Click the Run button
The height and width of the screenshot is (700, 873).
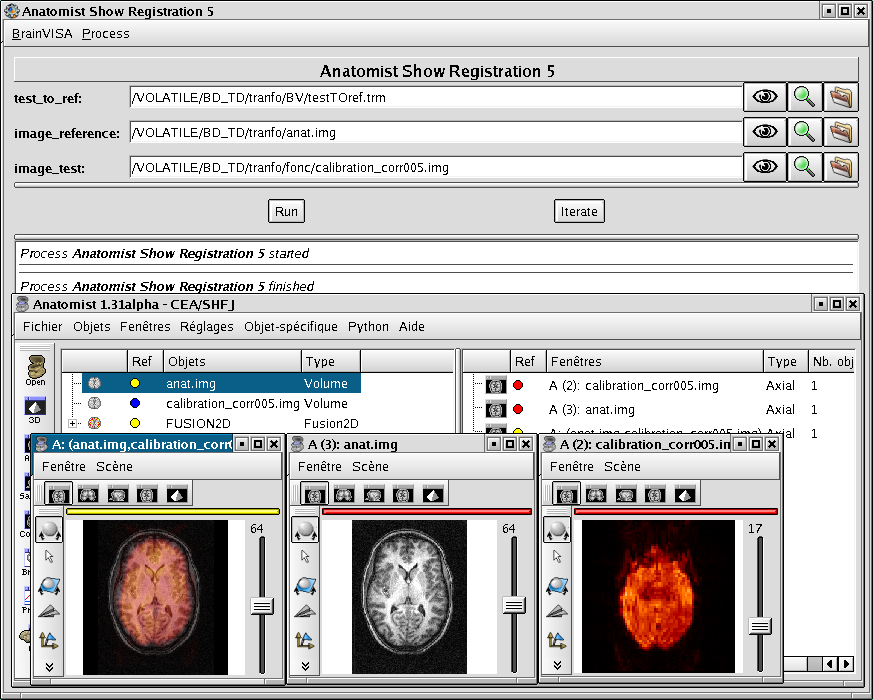287,211
